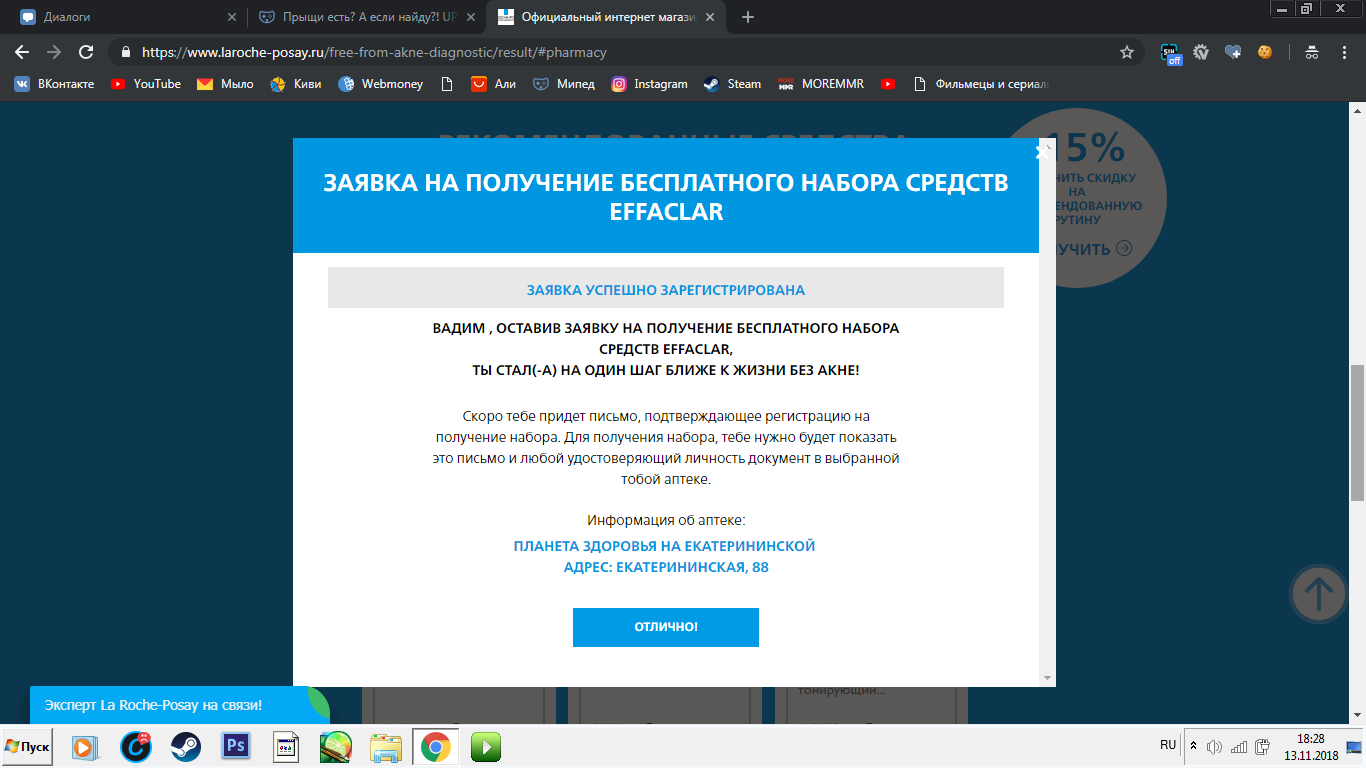Confirm with the ОТЛИЧНО! button
Screen dimensions: 1366x768
(666, 627)
